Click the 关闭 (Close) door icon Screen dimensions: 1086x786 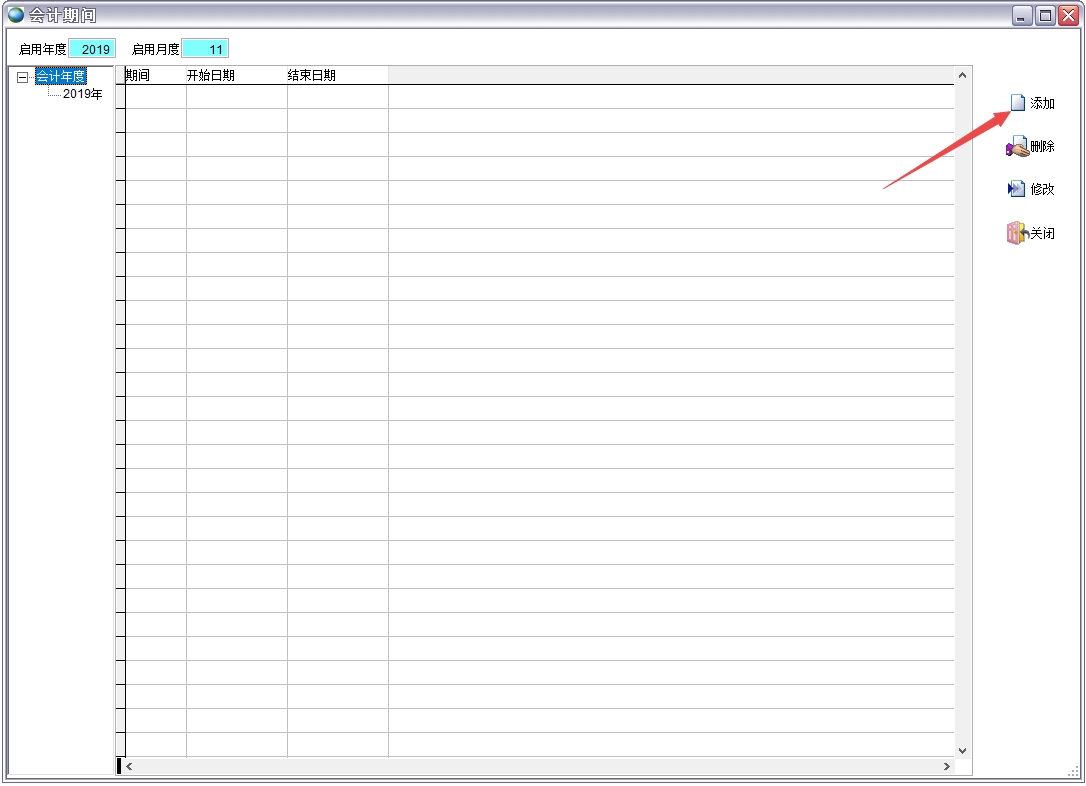(1016, 233)
